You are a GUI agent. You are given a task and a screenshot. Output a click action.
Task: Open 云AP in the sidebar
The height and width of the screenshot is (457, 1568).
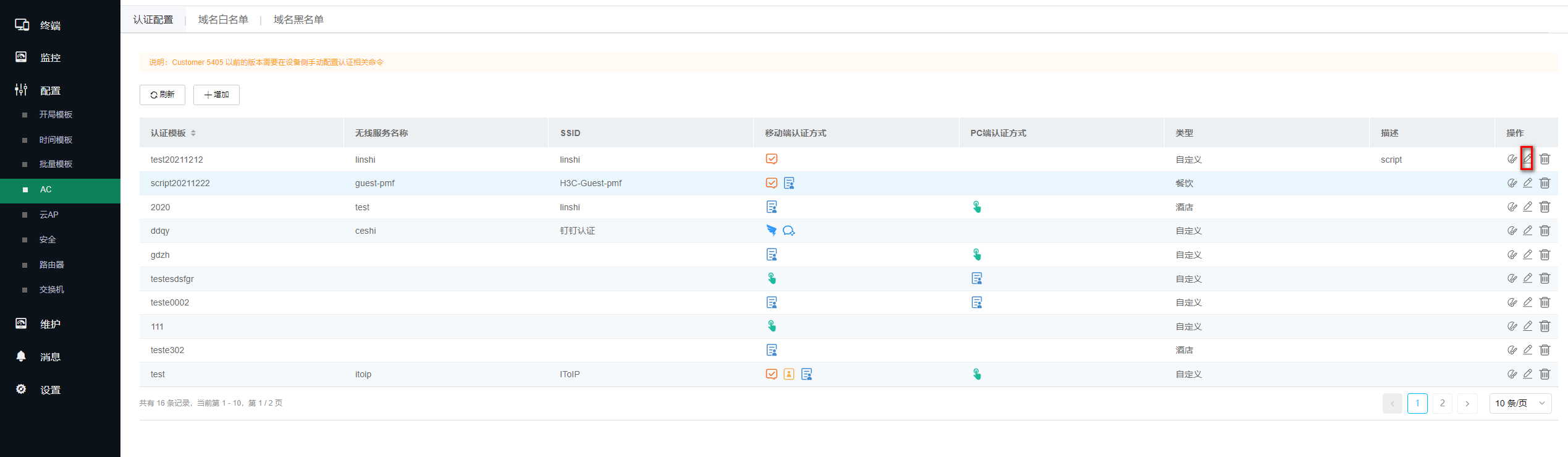(x=49, y=215)
